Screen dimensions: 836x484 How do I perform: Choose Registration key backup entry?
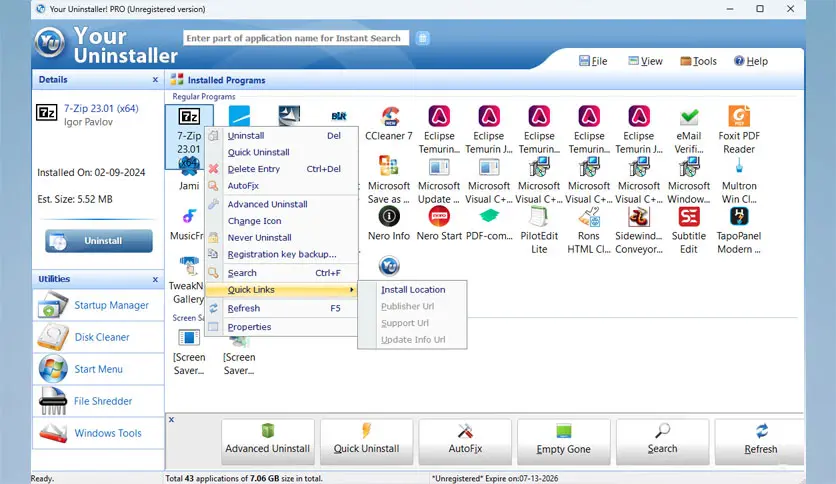click(282, 254)
